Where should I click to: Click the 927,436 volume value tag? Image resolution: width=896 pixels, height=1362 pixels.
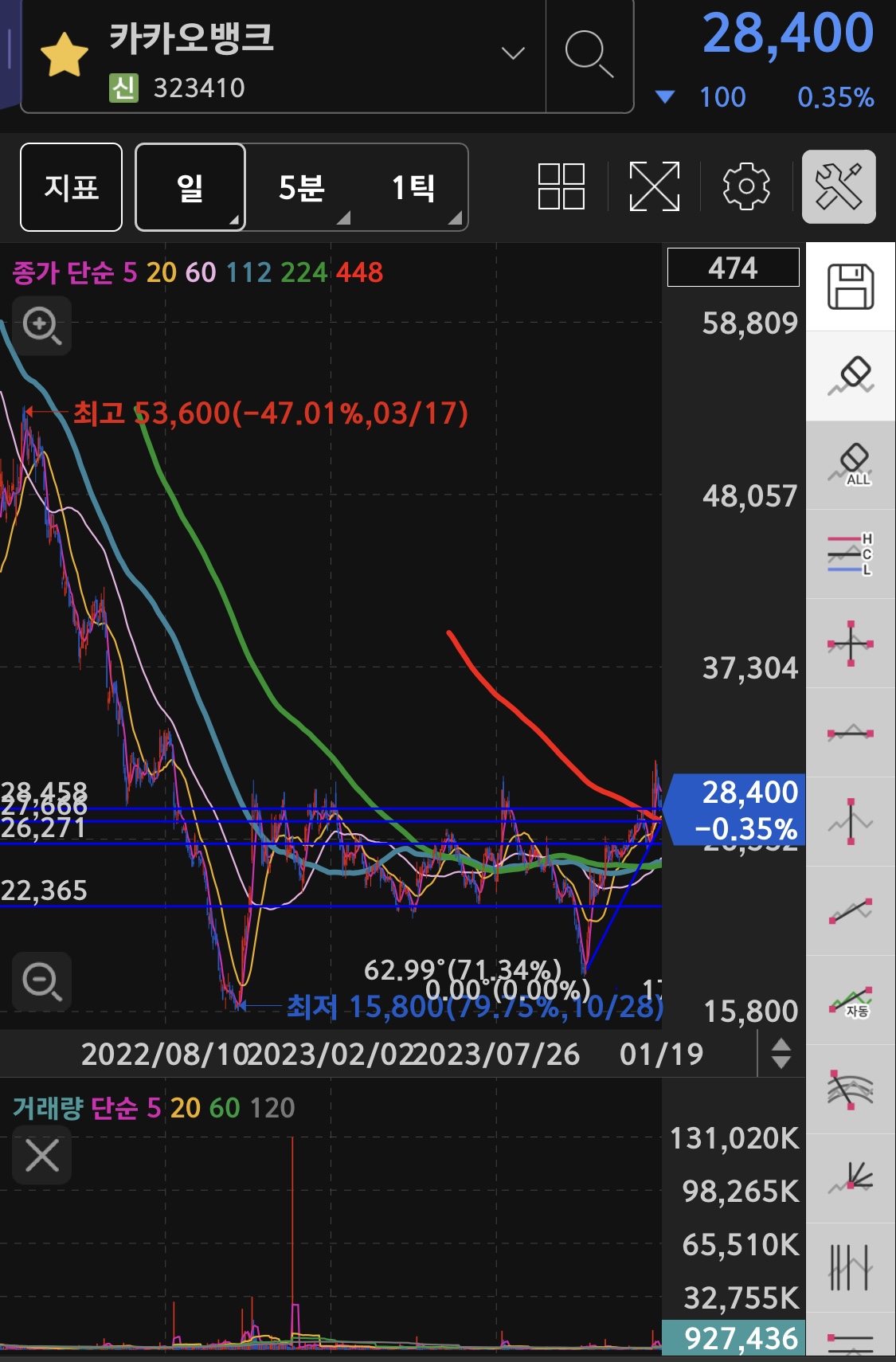click(734, 1338)
